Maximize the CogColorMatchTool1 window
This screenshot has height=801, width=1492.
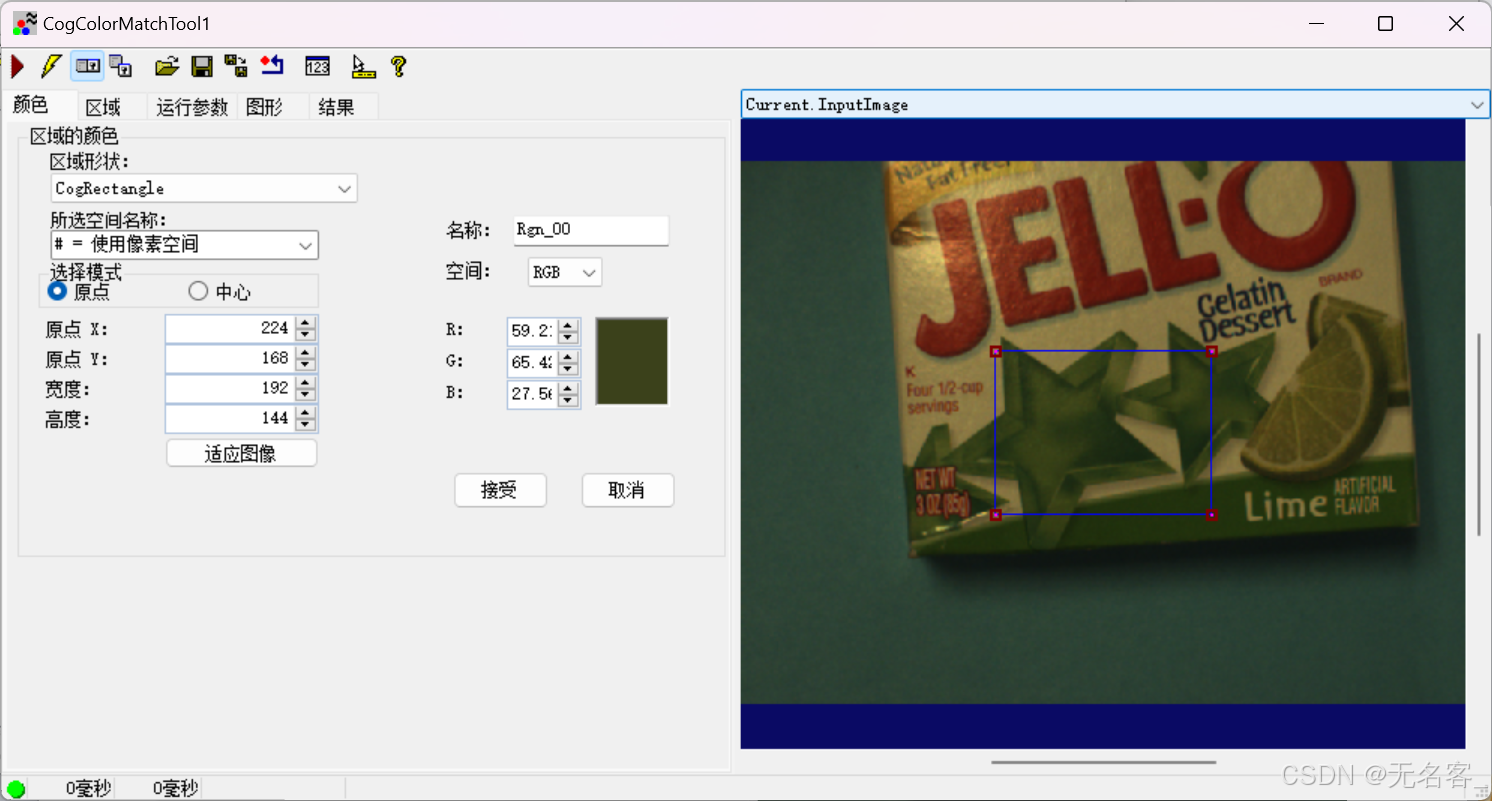click(1385, 24)
